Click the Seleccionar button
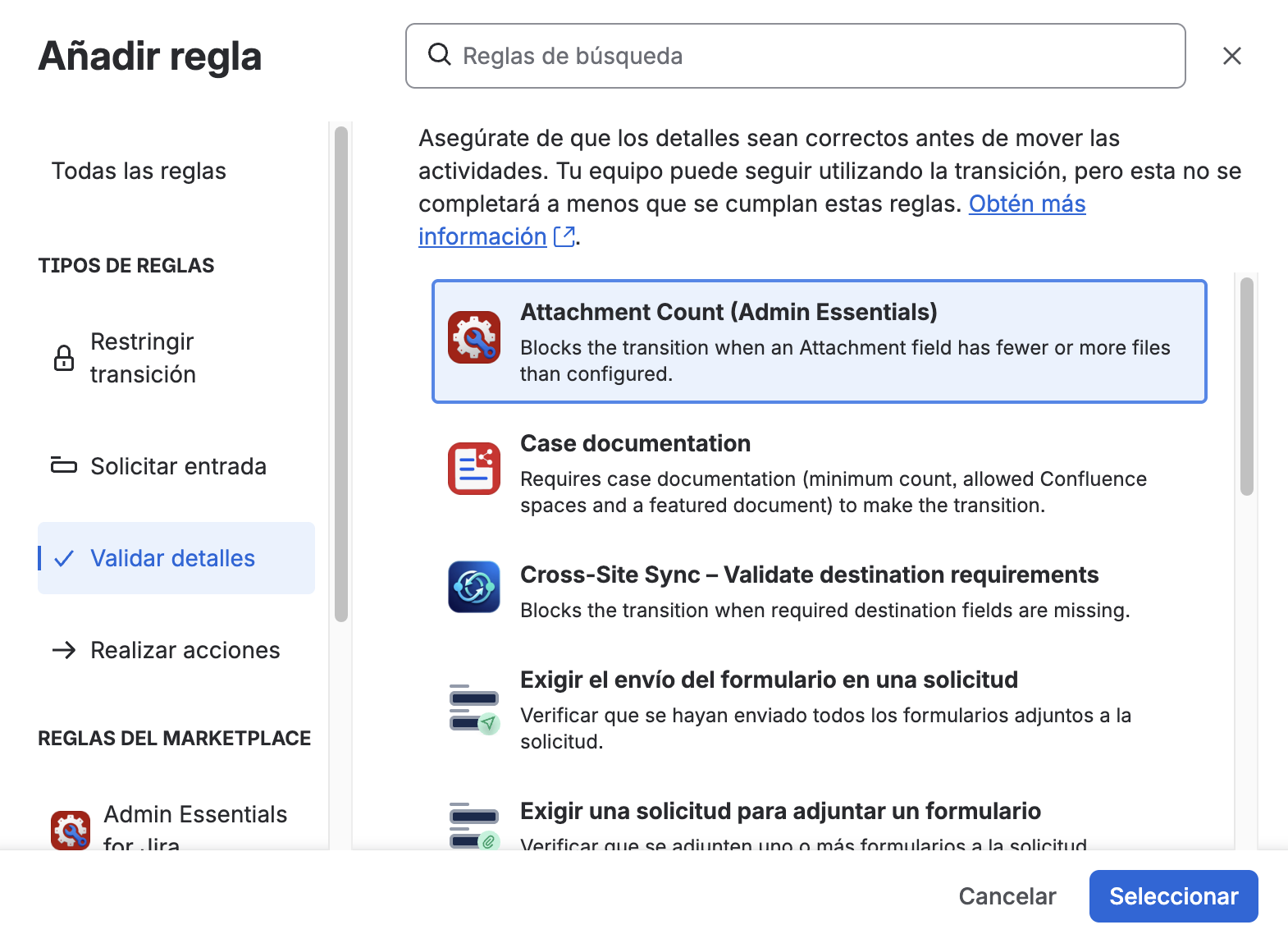The image size is (1288, 934). [1174, 896]
